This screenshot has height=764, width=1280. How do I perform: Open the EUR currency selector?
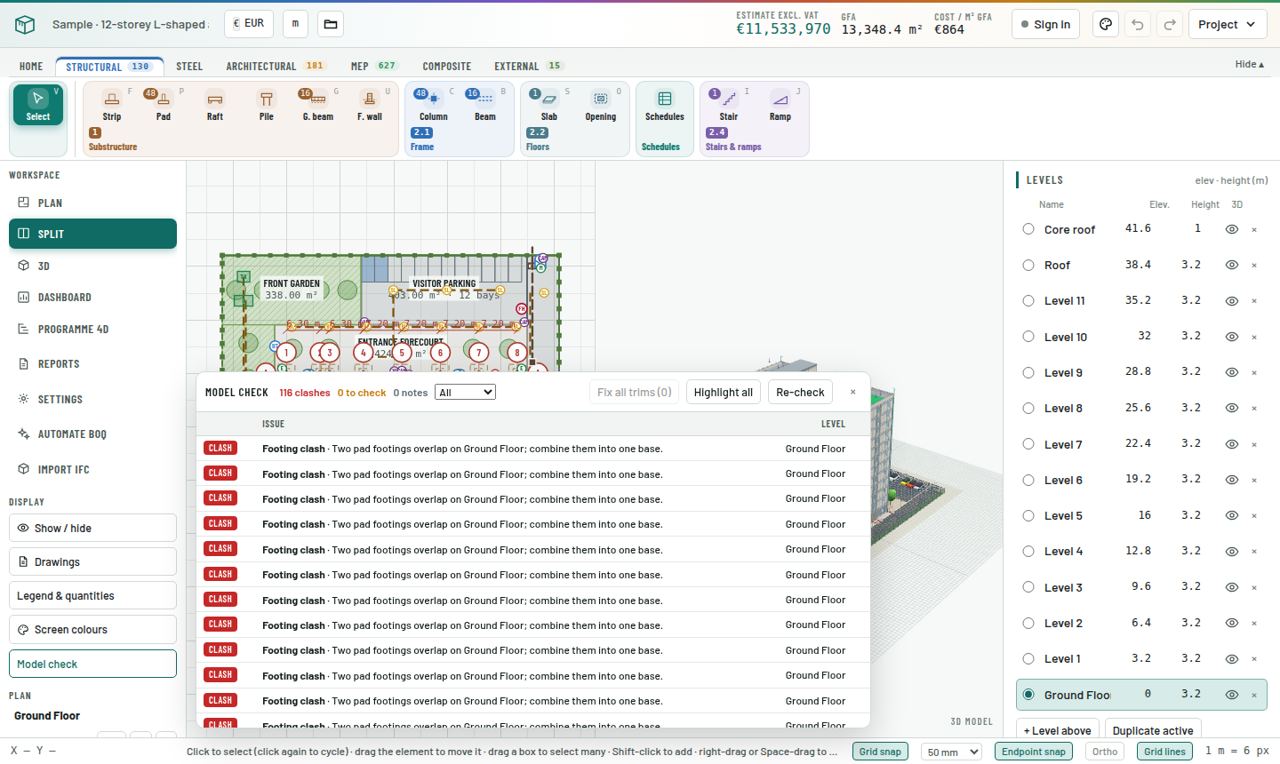[x=249, y=24]
